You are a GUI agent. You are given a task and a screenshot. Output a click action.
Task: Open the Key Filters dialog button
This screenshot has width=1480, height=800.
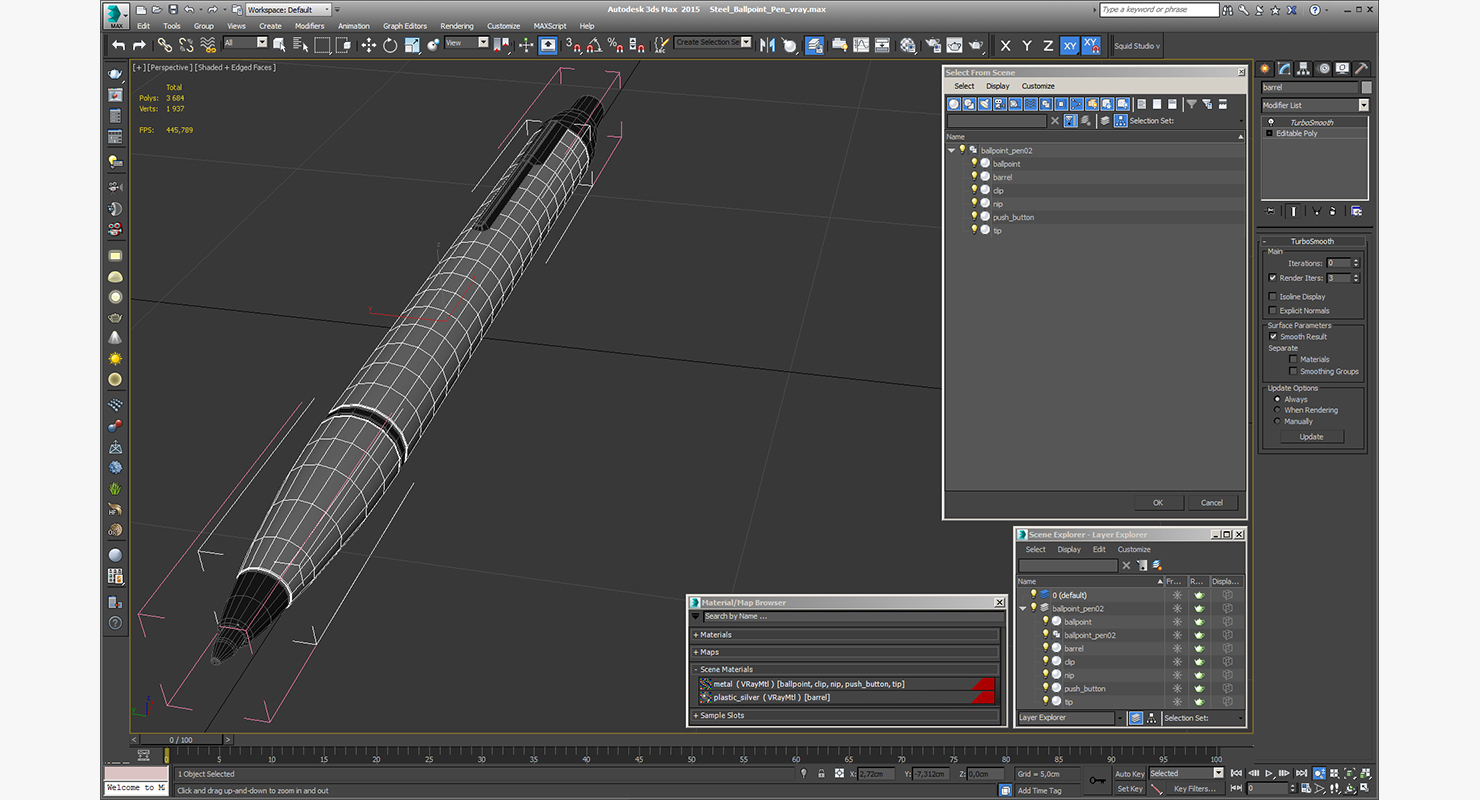tap(1195, 789)
